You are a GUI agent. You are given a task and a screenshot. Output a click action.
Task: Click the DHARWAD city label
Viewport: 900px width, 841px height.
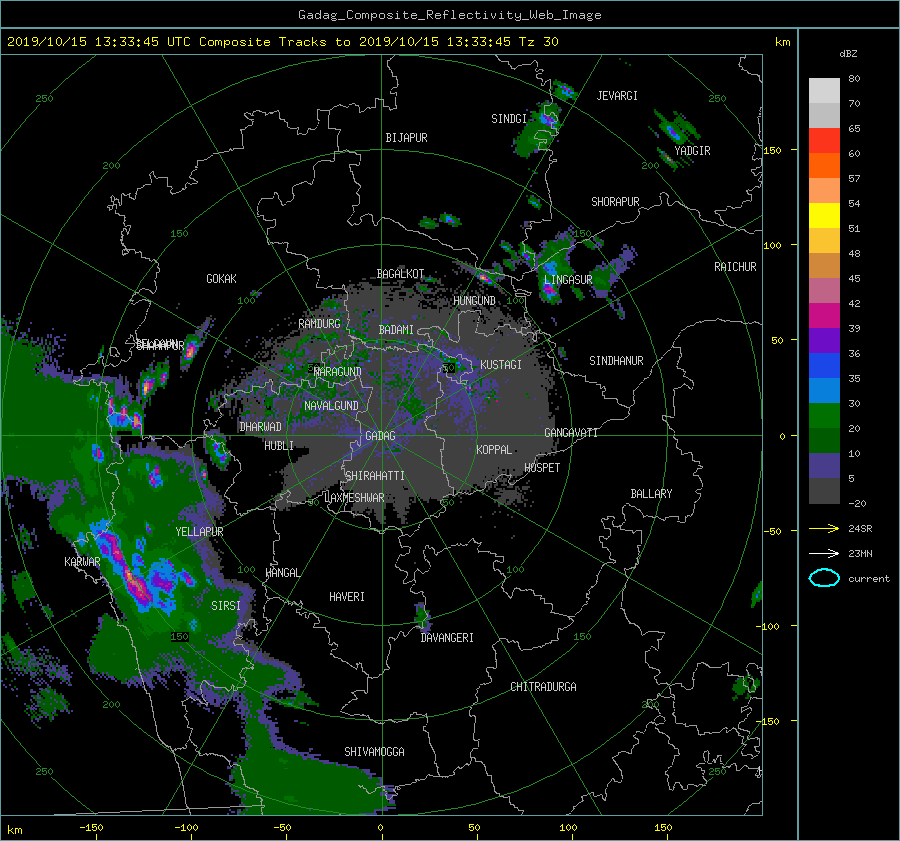tap(260, 427)
